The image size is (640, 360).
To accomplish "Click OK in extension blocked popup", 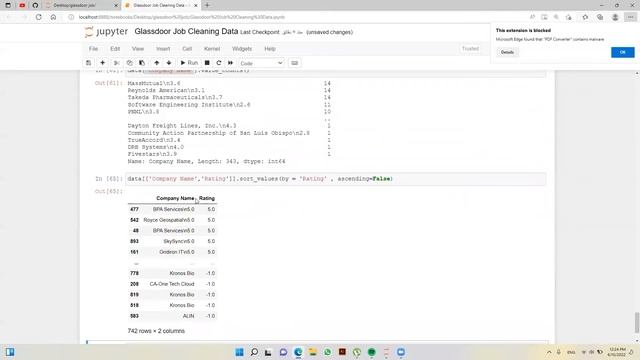I will (x=622, y=52).
